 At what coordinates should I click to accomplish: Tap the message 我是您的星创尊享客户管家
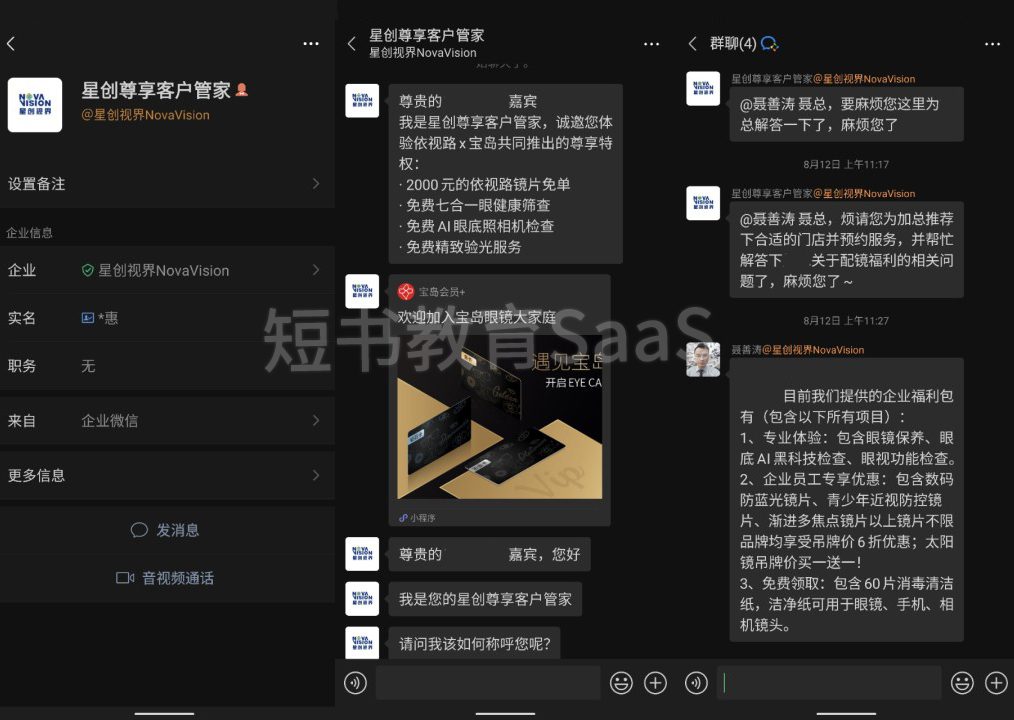click(485, 599)
